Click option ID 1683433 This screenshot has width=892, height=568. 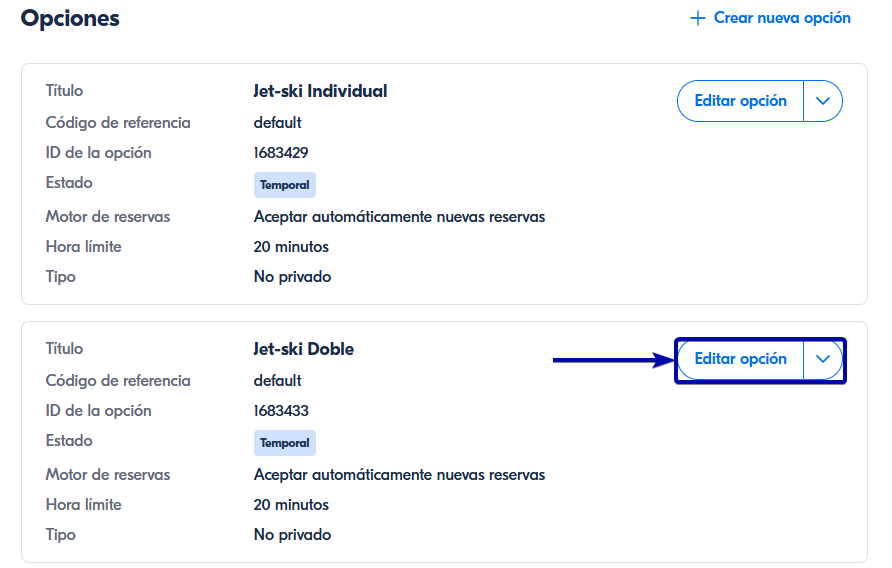pyautogui.click(x=281, y=411)
